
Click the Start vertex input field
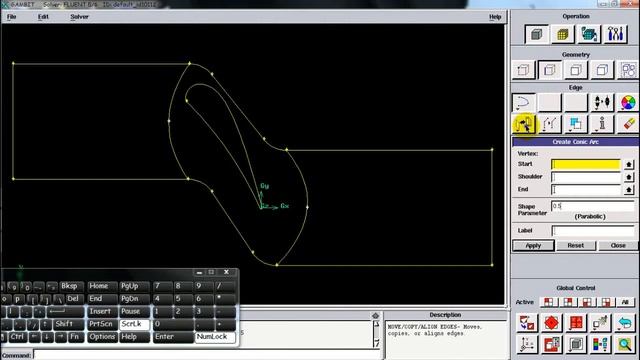point(586,164)
